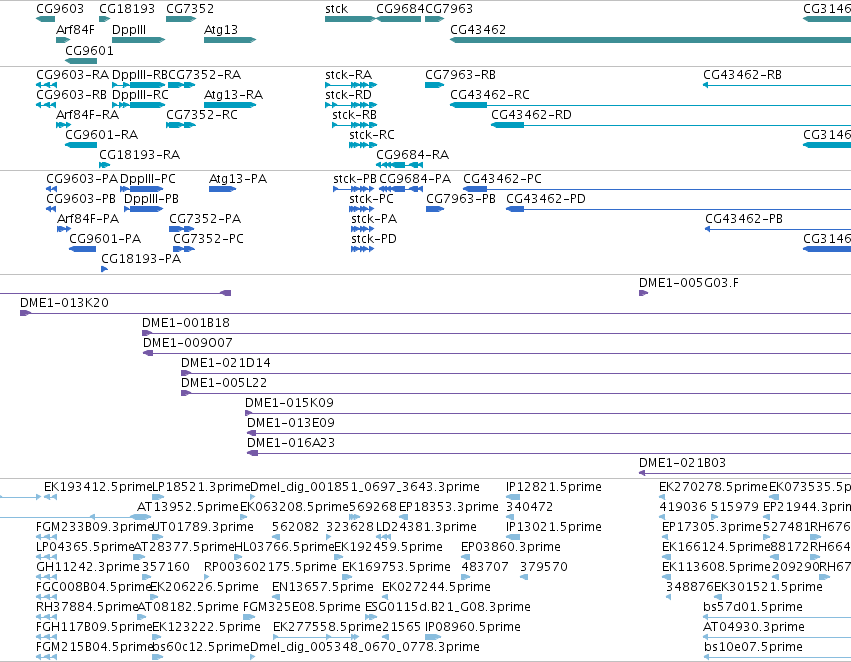This screenshot has height=662, width=851.
Task: Select the stck-RA transcript label
Action: pos(348,74)
